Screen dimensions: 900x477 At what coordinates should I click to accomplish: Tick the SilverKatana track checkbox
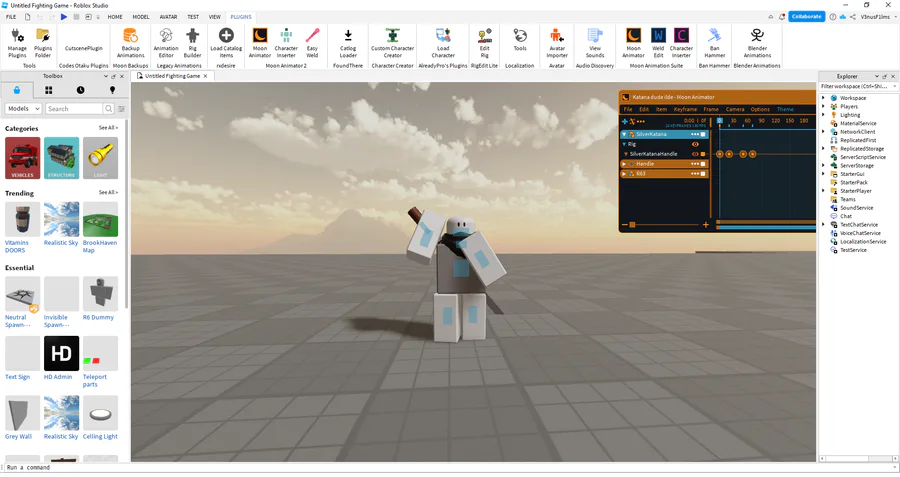[x=703, y=134]
